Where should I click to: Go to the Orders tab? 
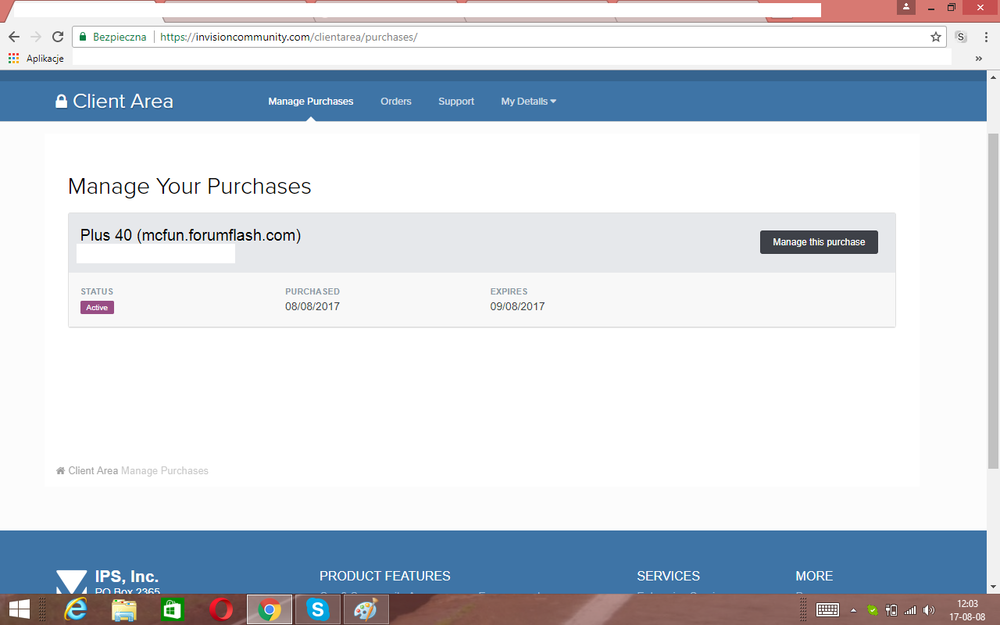click(396, 101)
